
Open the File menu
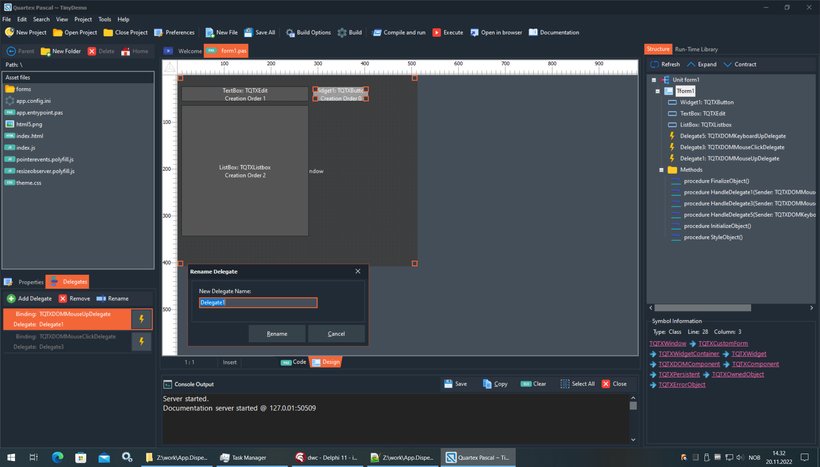point(7,19)
